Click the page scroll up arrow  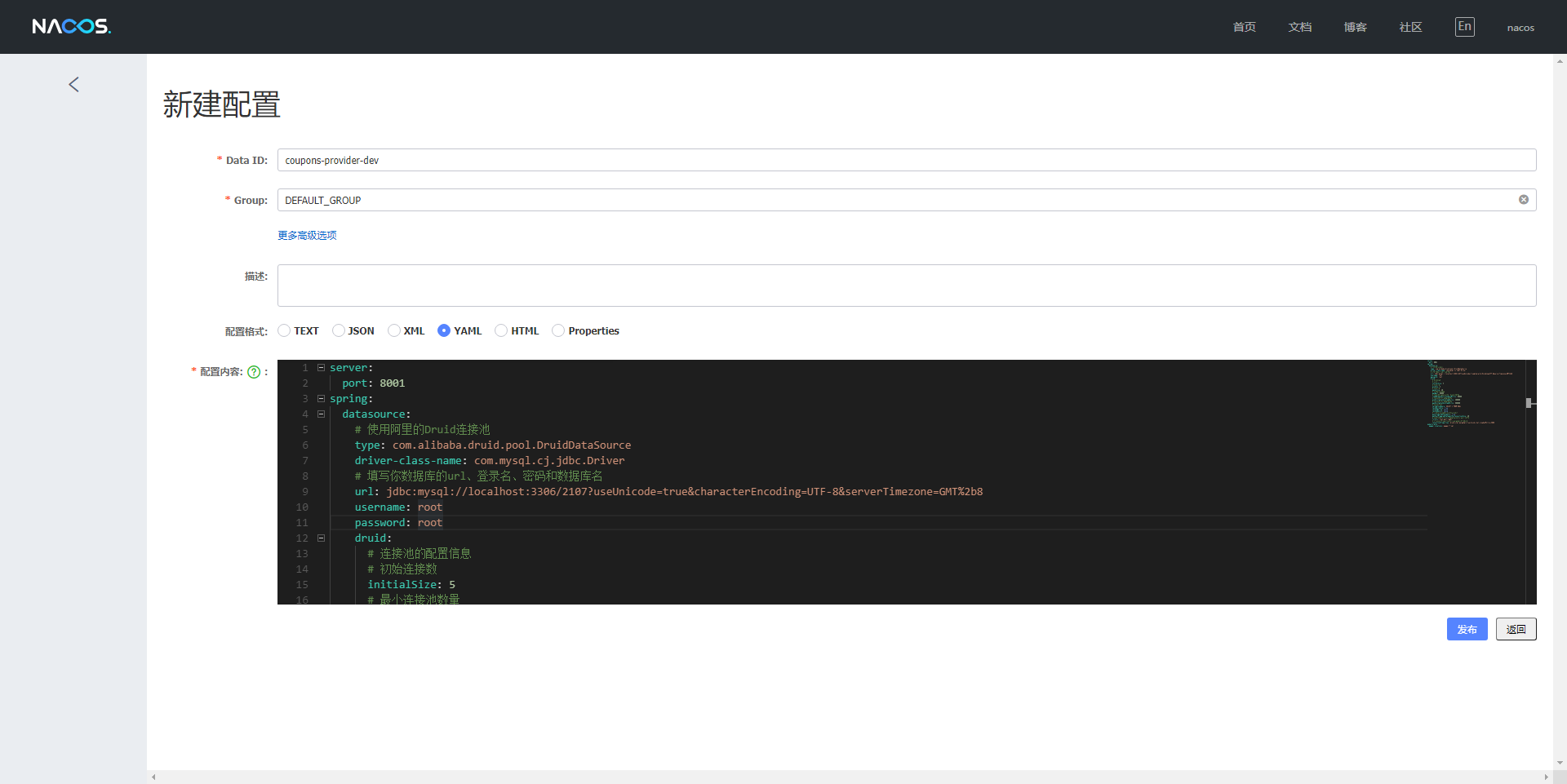1560,60
